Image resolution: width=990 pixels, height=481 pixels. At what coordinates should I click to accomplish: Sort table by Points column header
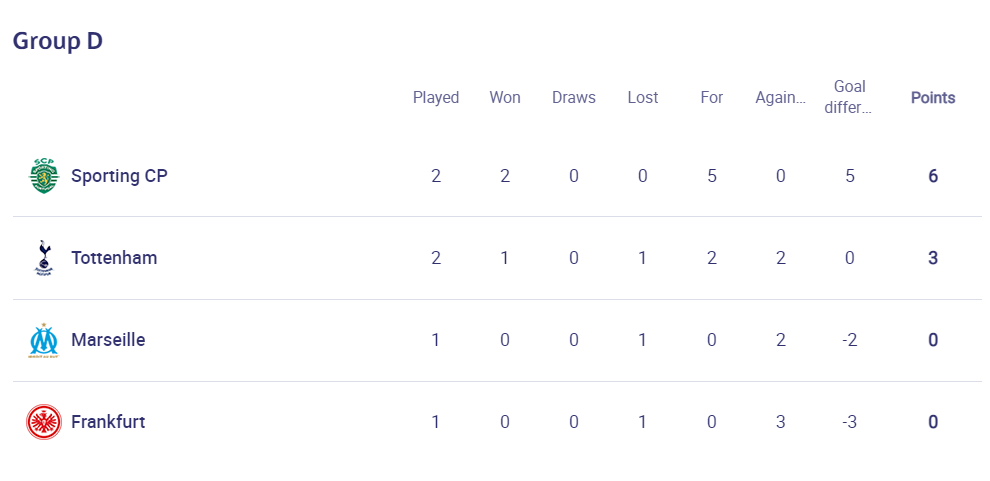[x=933, y=98]
